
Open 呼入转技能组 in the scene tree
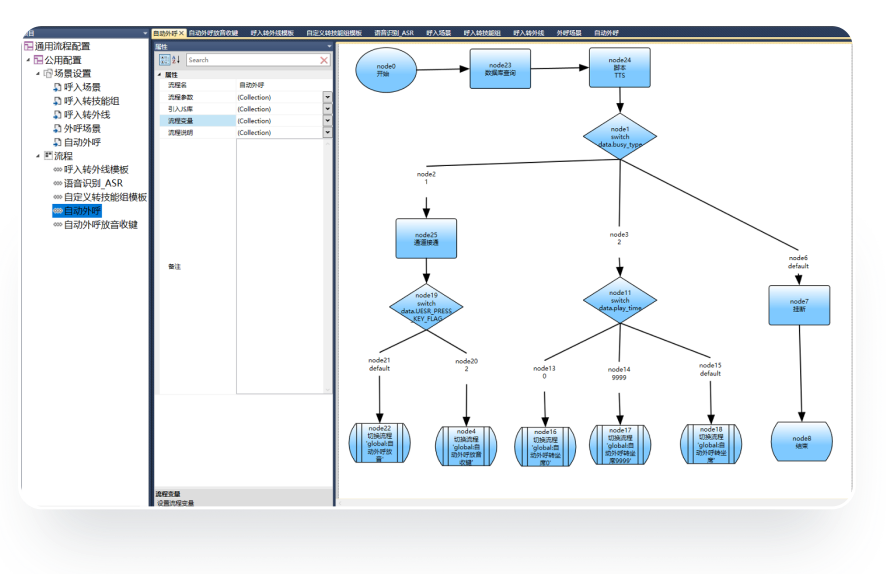(x=91, y=101)
